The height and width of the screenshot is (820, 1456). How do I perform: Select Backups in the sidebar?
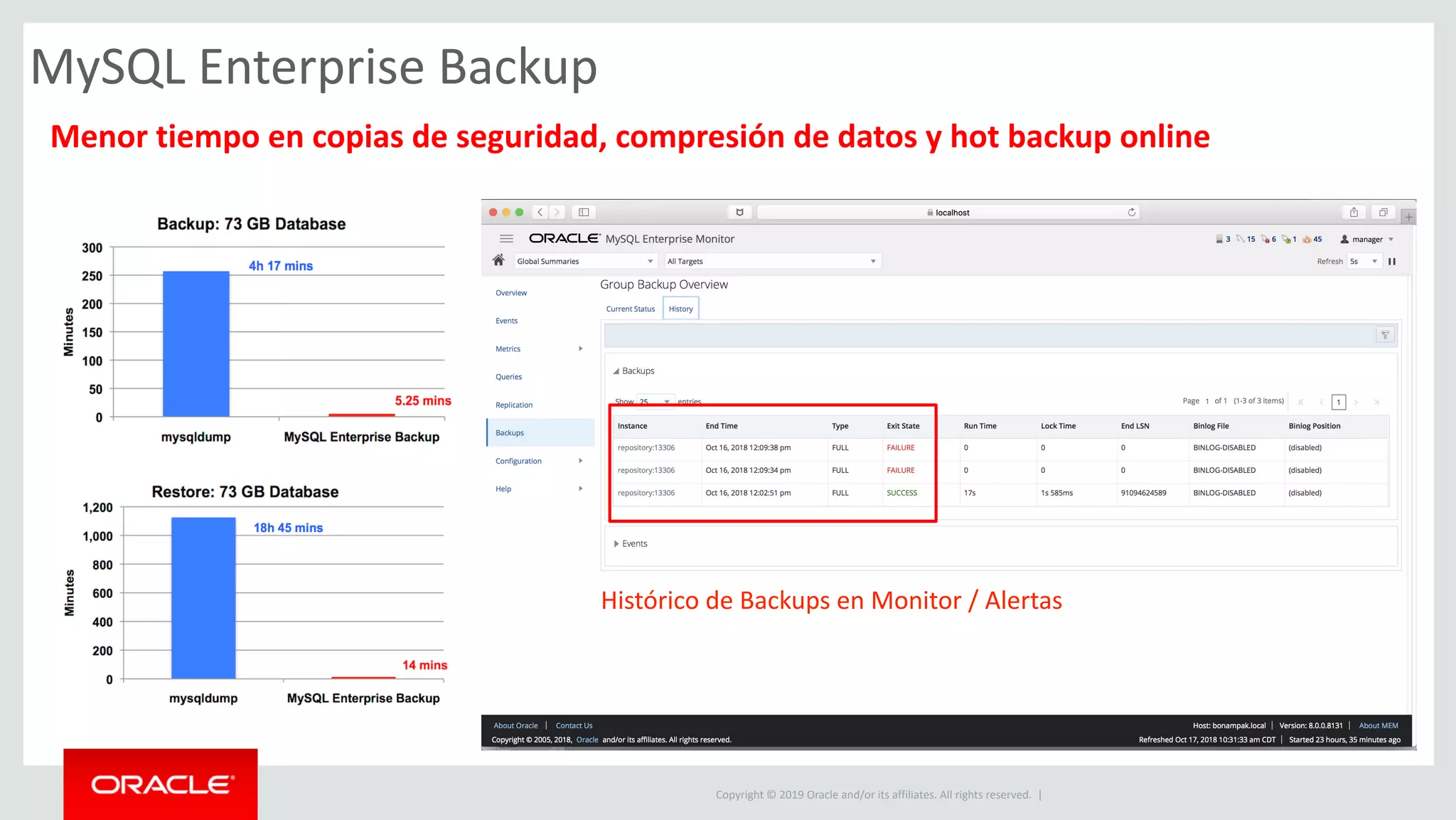(541, 432)
